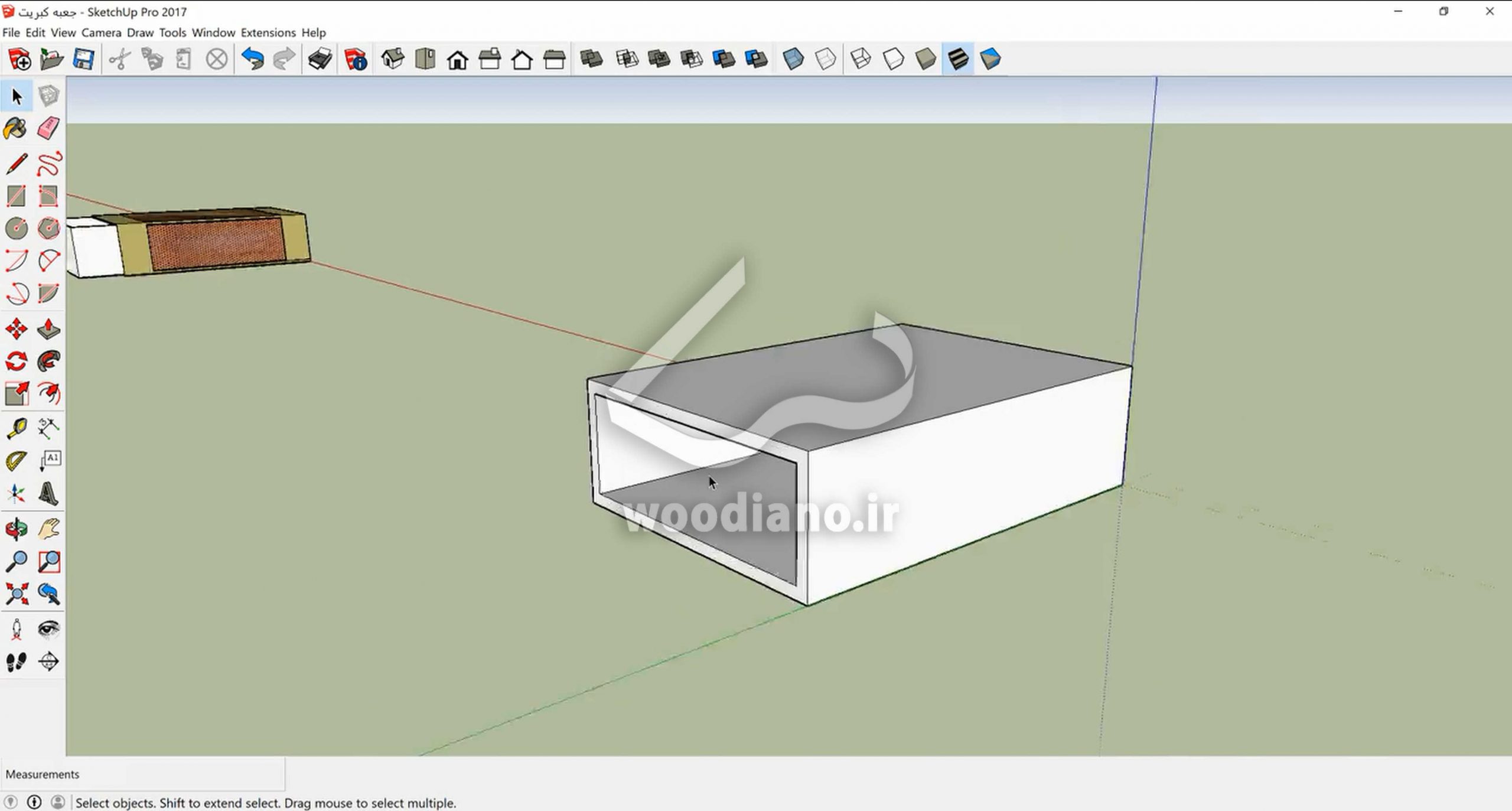
Task: Pick the Axes tool
Action: (x=16, y=493)
